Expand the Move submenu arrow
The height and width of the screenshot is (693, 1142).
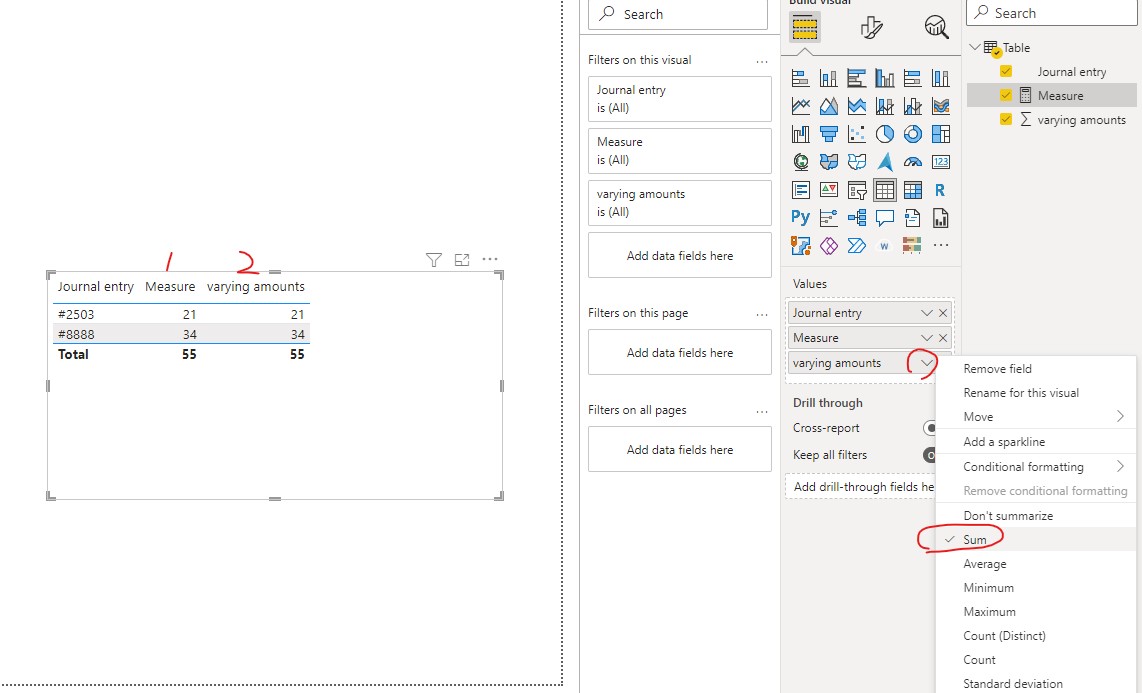tap(1120, 416)
